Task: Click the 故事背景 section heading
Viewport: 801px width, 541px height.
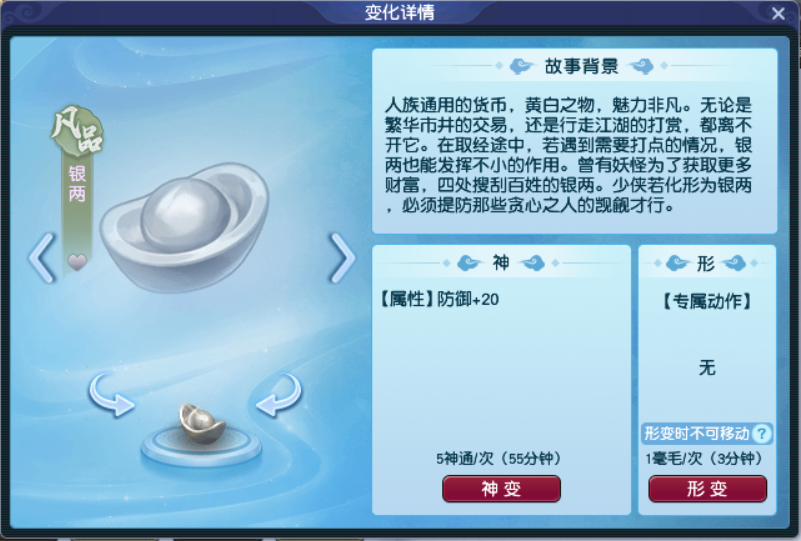Action: pos(582,66)
